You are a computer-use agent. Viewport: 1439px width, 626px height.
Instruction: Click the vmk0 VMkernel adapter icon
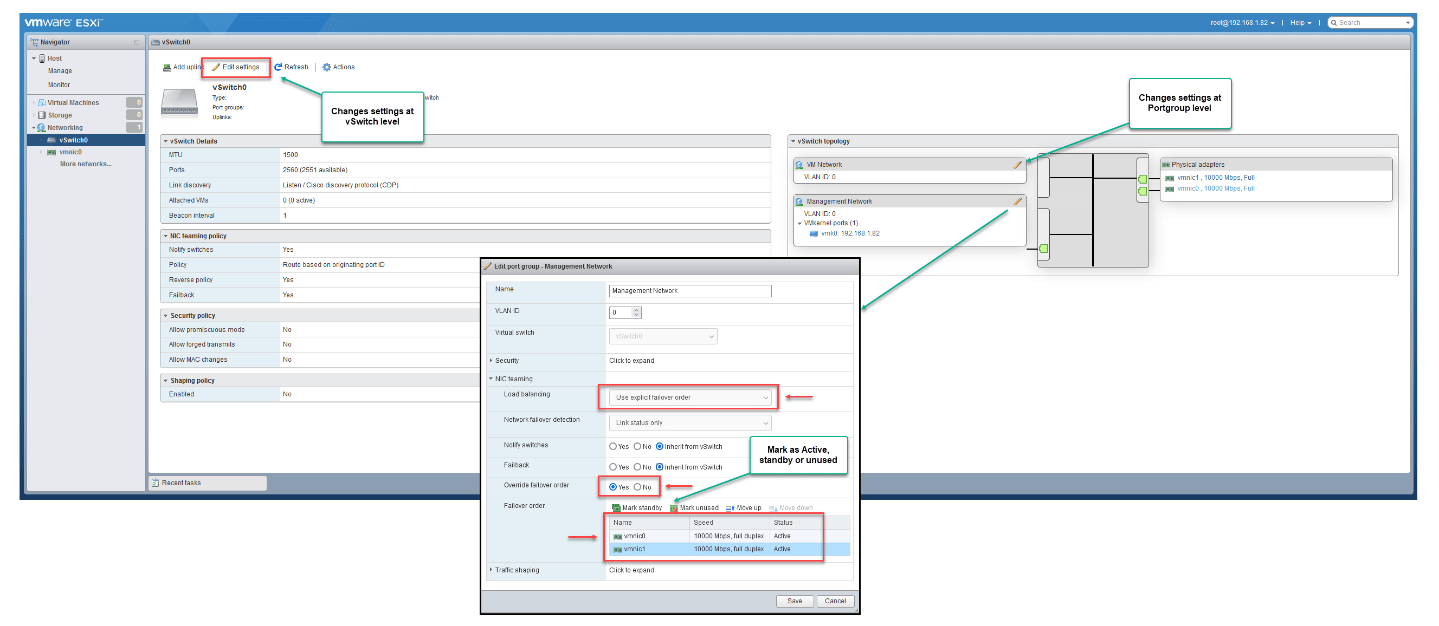click(x=813, y=233)
